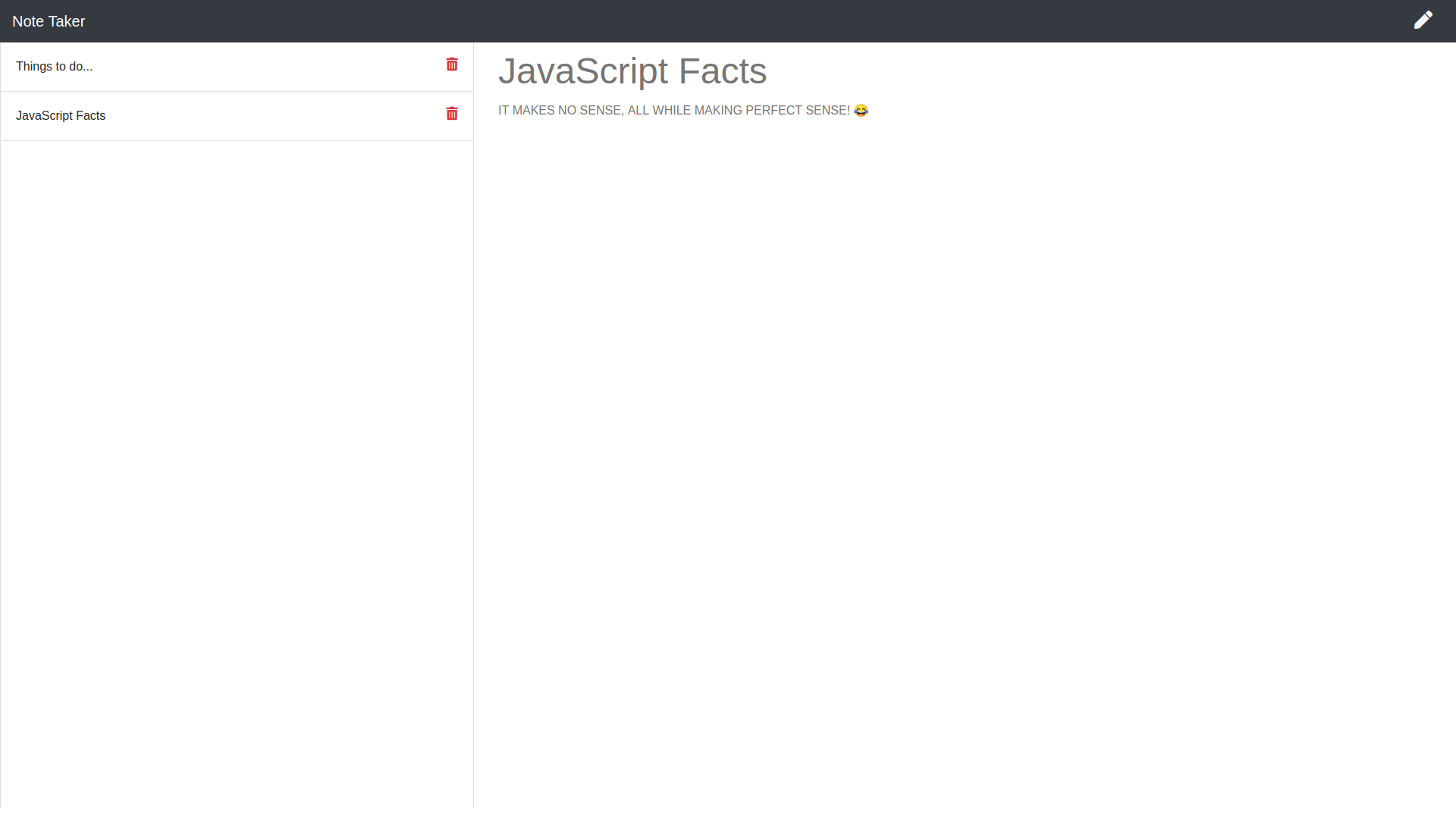Click the laughing emoji in the note text
Image resolution: width=1456 pixels, height=819 pixels.
(x=861, y=111)
